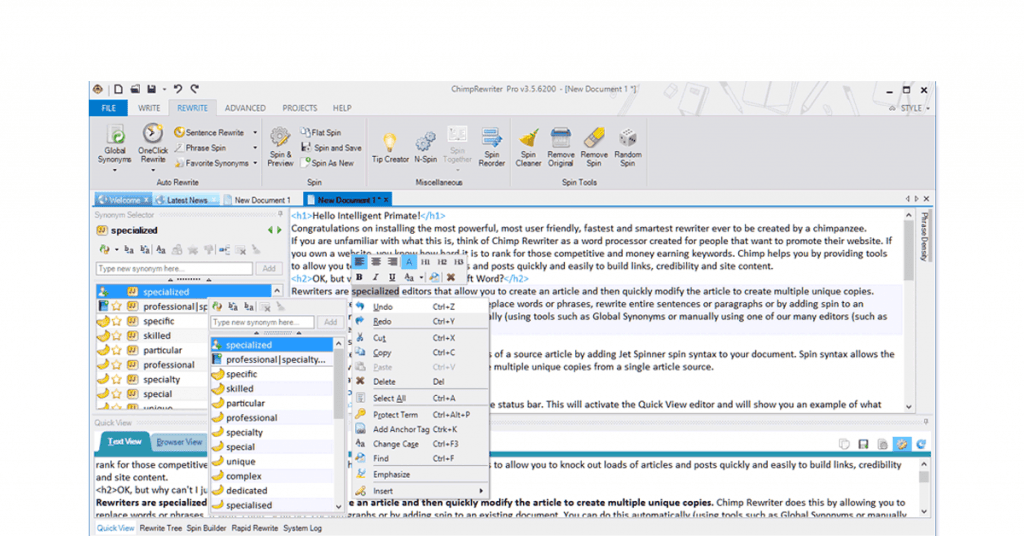The width and height of the screenshot is (1024, 536).
Task: Toggle underline in the floating mini toolbar
Action: (x=392, y=277)
